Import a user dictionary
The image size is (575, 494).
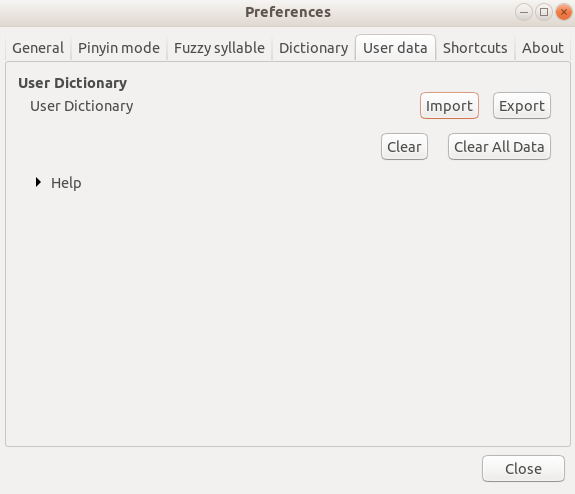[449, 106]
